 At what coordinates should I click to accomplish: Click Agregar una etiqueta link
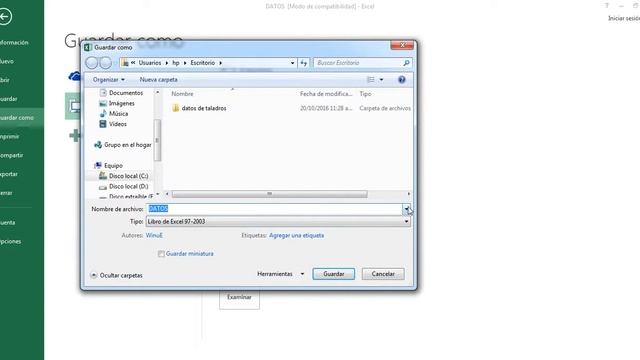click(x=296, y=236)
